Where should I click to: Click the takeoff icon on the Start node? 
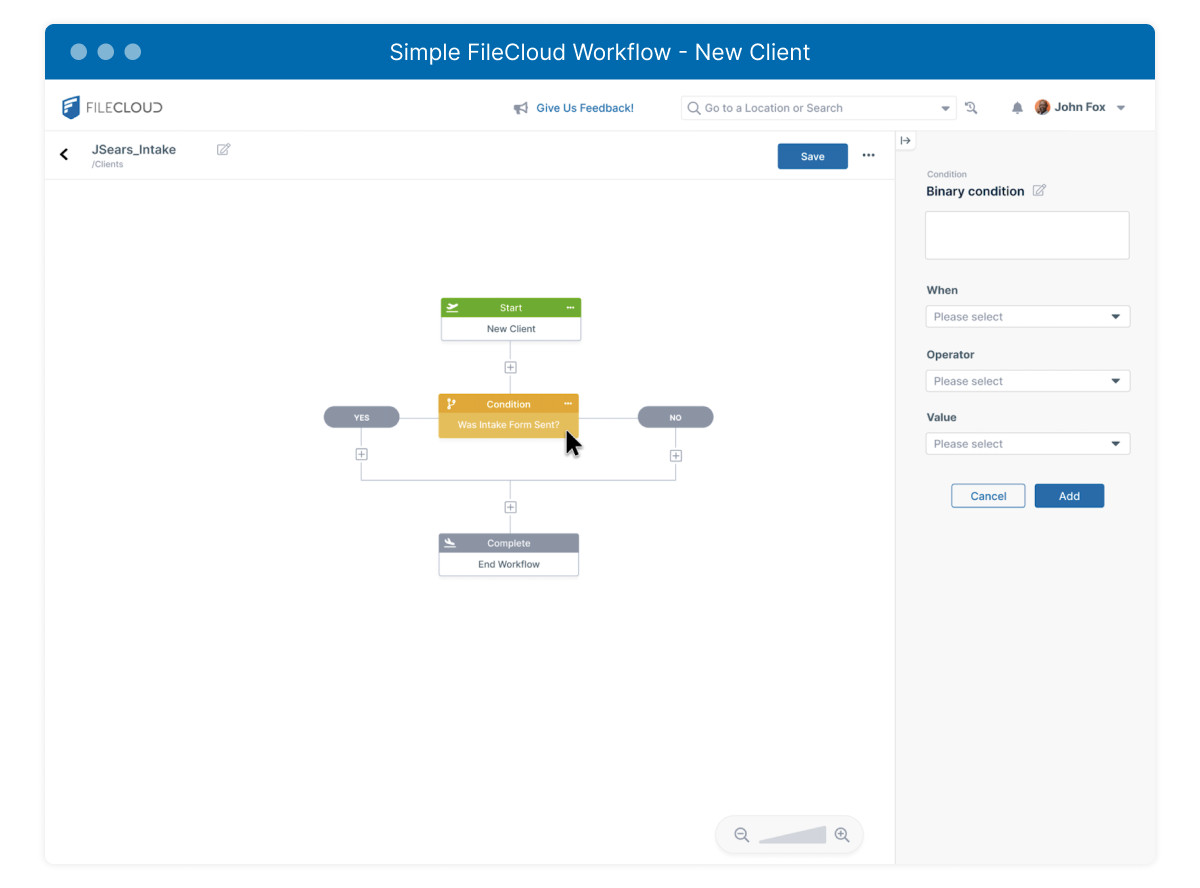(x=452, y=308)
